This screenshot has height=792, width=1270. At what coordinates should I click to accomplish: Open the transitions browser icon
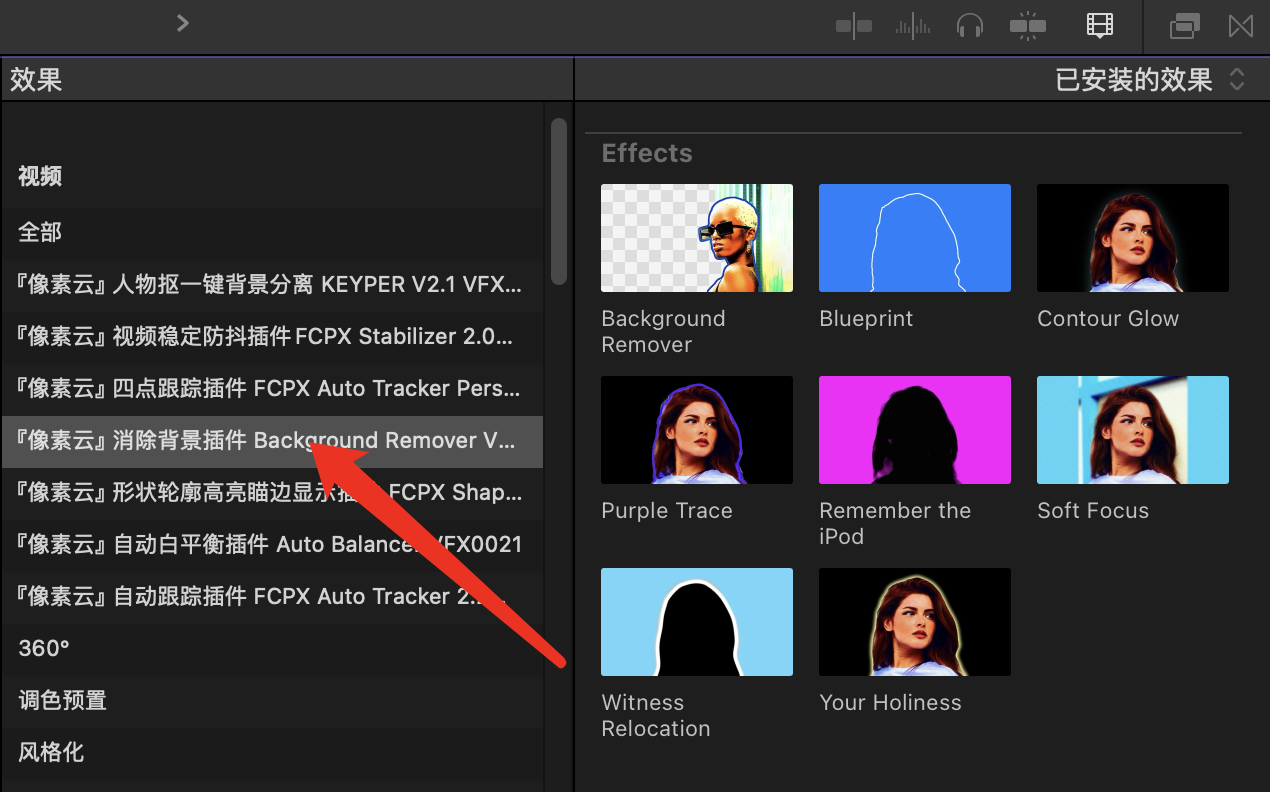point(1241,26)
